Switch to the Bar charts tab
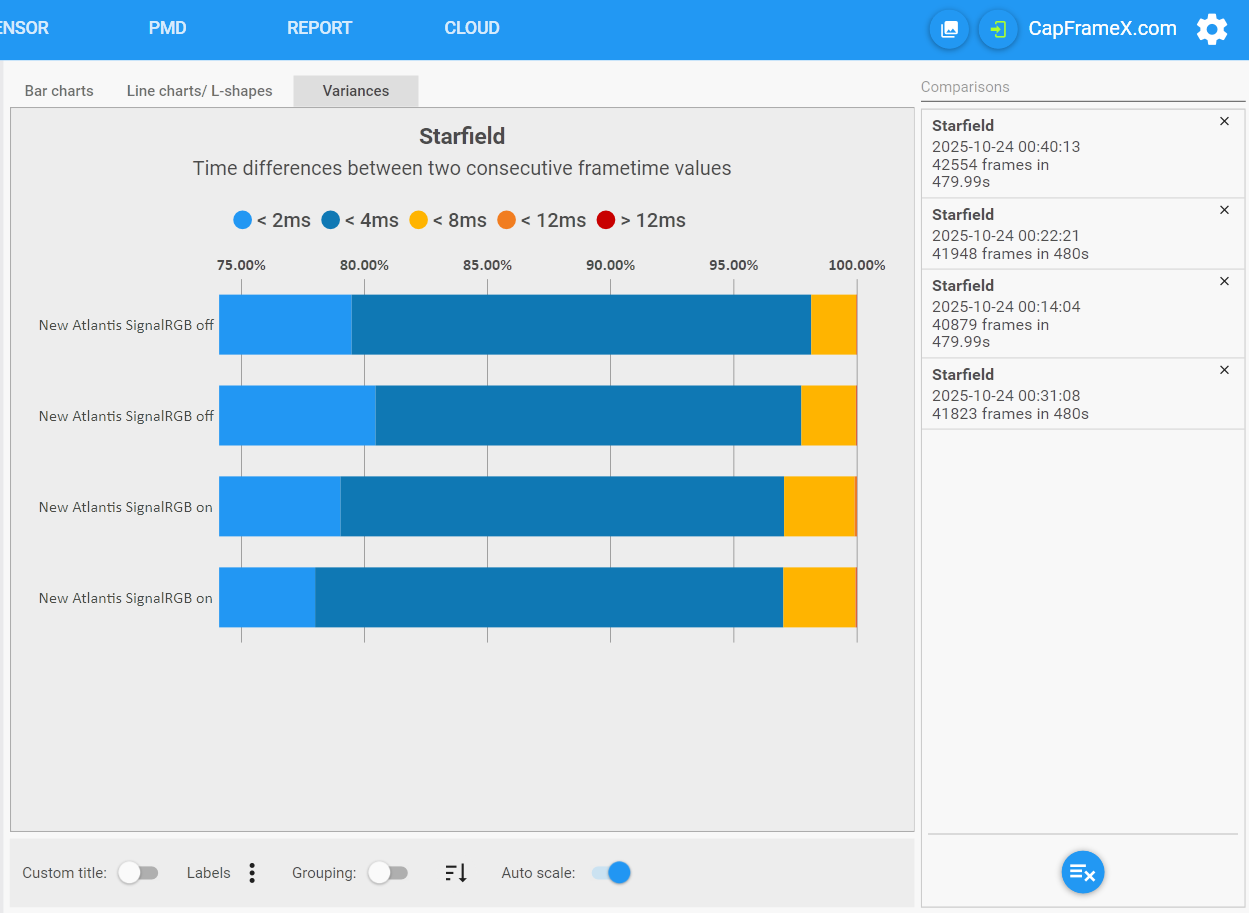 coord(59,91)
